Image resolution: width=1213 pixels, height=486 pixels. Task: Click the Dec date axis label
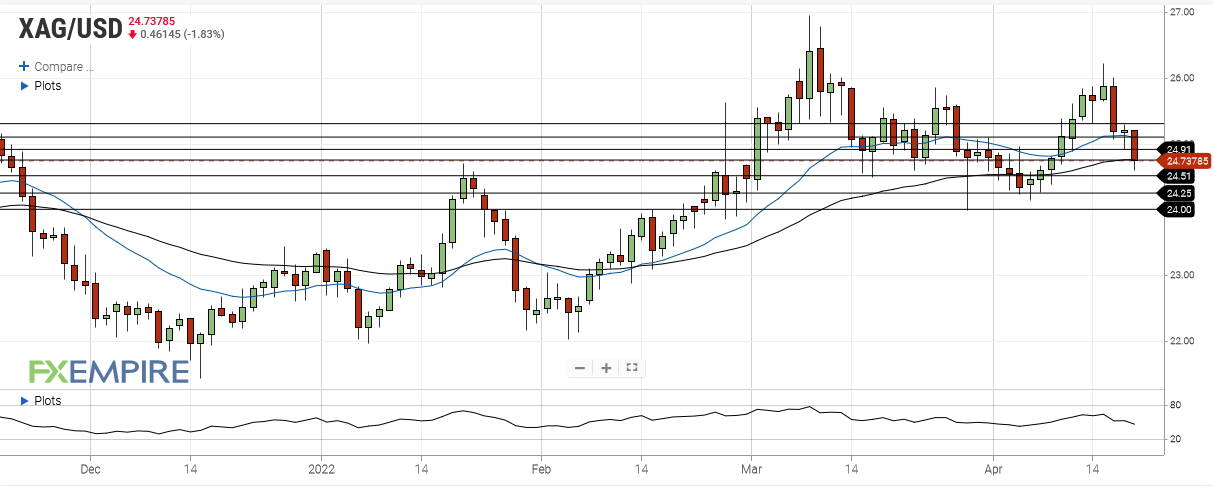pyautogui.click(x=90, y=468)
